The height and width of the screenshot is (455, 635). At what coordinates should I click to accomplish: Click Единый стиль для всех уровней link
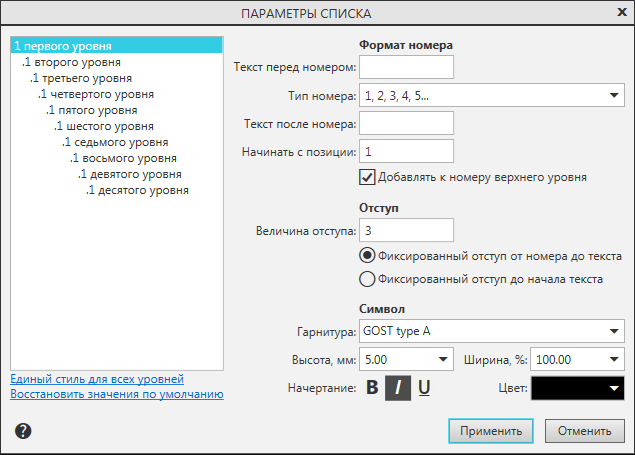click(97, 379)
